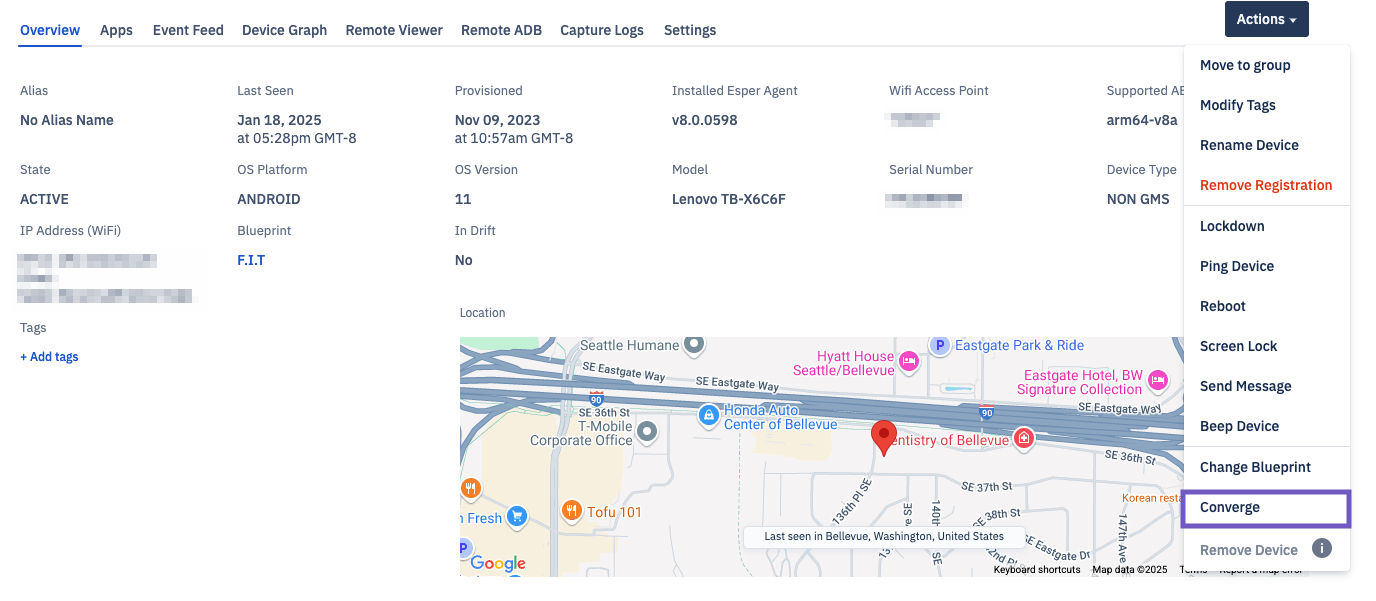
Task: Open the Actions dropdown button
Action: click(x=1266, y=19)
